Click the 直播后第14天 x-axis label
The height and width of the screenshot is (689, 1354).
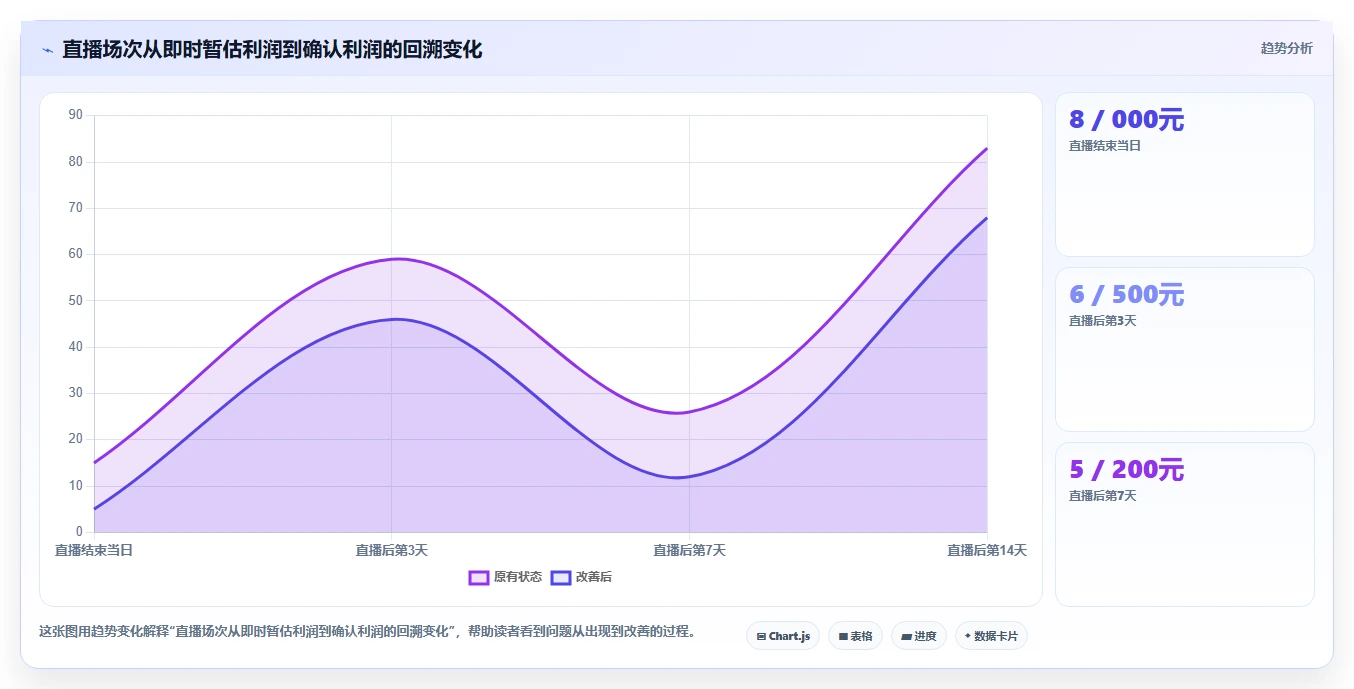pyautogui.click(x=987, y=550)
